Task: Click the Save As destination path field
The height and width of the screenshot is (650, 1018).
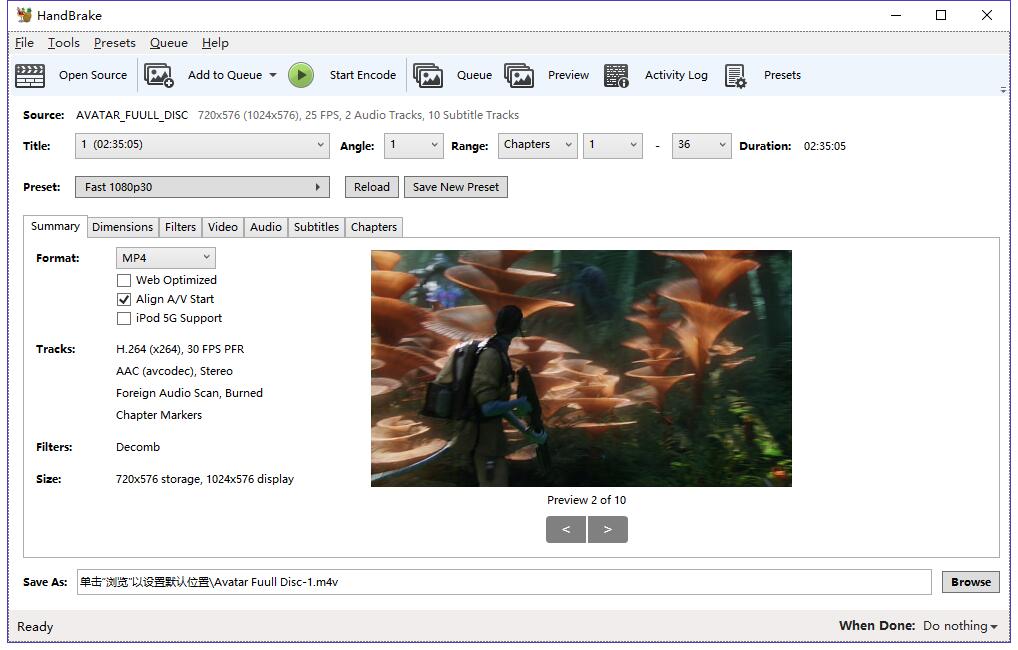Action: click(504, 582)
